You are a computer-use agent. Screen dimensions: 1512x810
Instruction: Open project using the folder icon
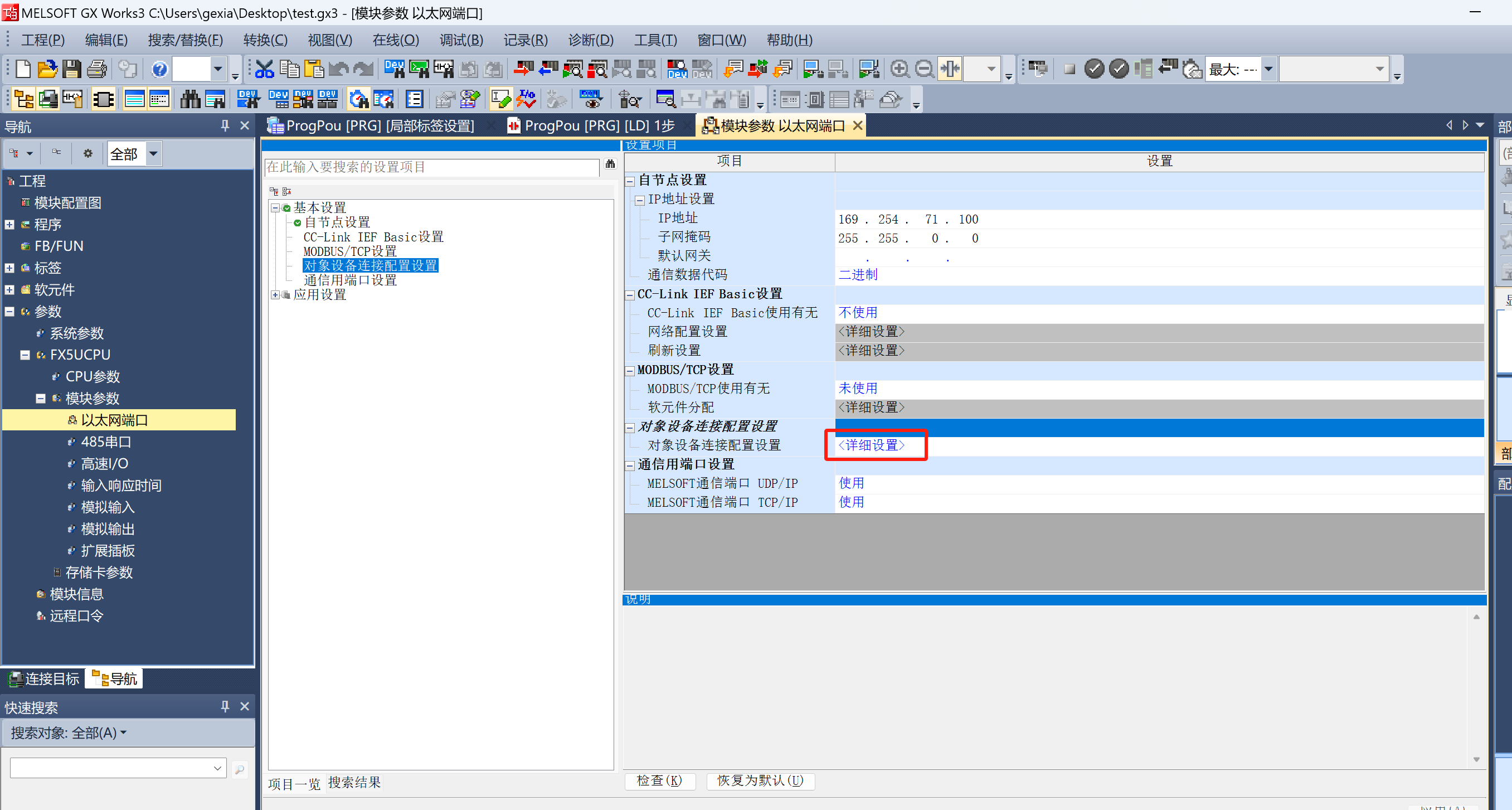click(x=47, y=69)
